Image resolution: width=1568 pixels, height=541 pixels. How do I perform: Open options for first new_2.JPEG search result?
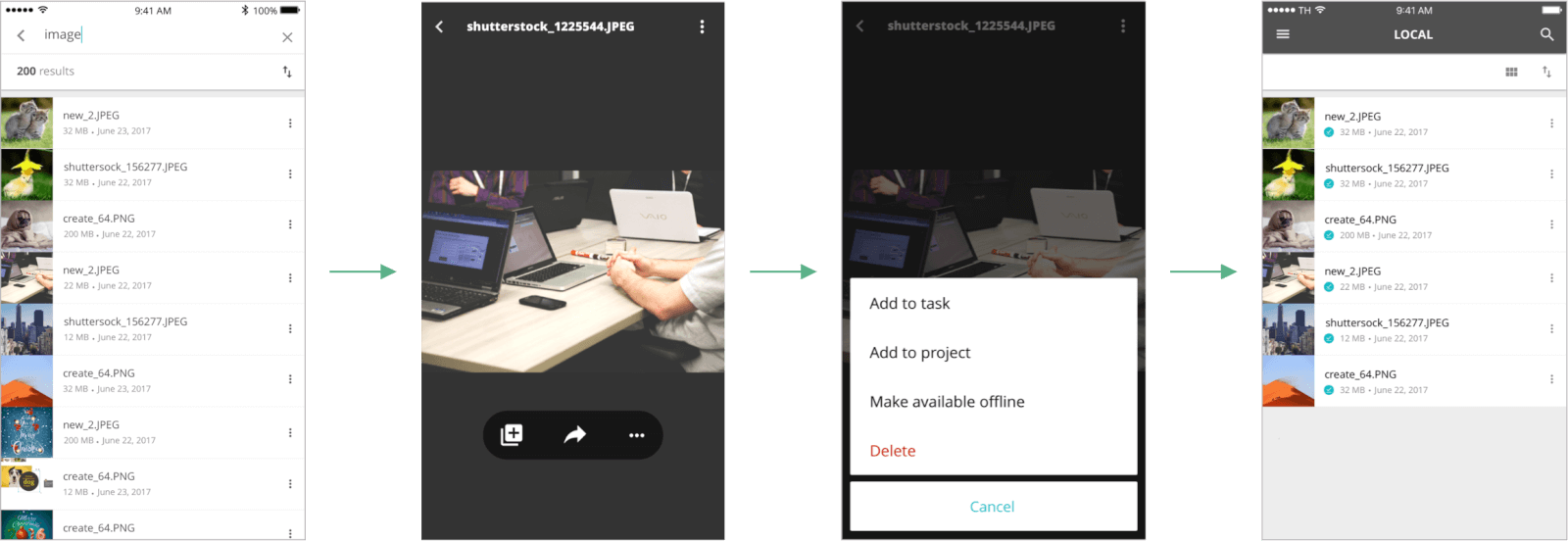290,123
